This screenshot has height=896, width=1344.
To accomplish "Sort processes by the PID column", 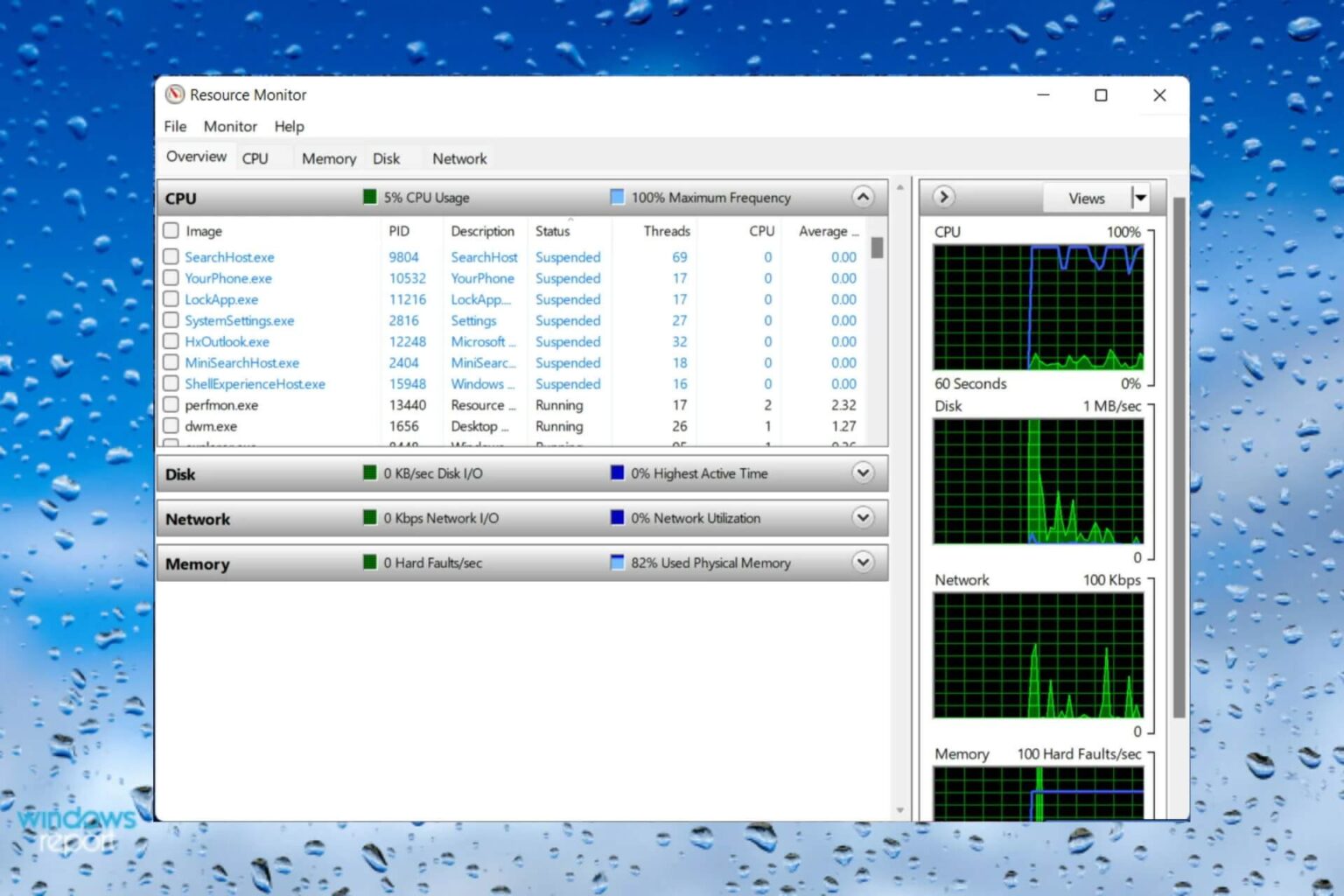I will 398,230.
